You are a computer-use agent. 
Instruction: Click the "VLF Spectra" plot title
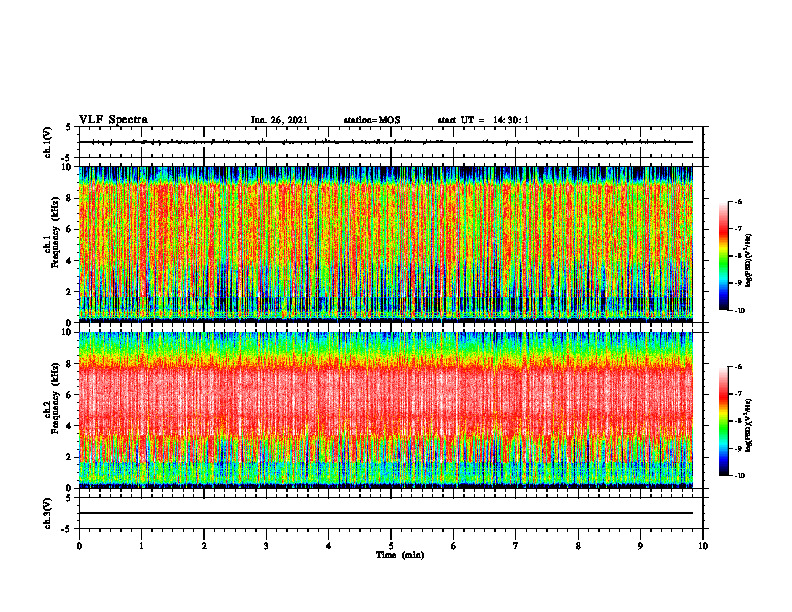click(113, 120)
